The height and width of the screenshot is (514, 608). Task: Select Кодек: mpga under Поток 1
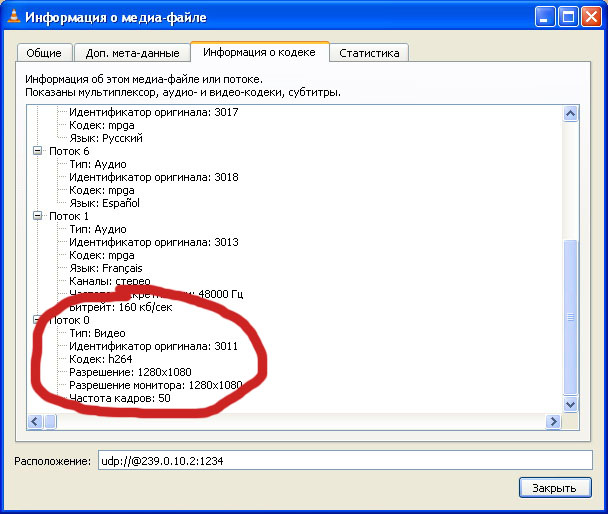[102, 255]
